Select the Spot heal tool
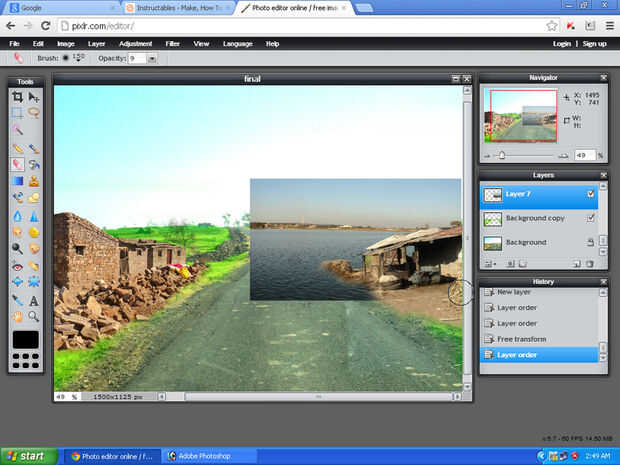The width and height of the screenshot is (620, 465). pyautogui.click(x=34, y=267)
